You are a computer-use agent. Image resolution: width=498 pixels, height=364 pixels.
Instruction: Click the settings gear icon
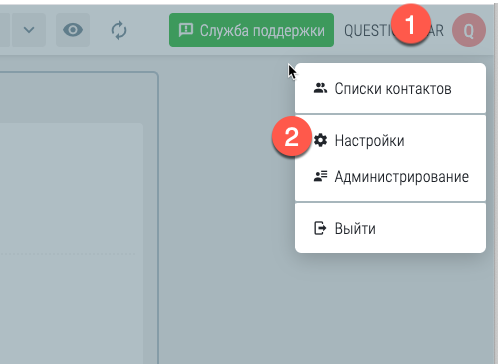point(320,140)
